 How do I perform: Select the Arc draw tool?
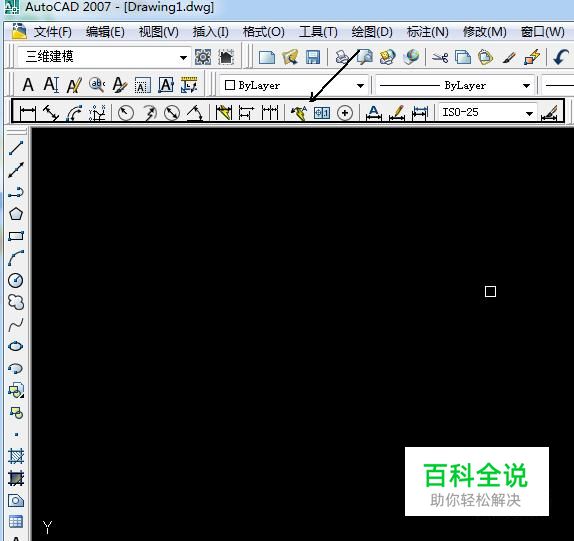[16, 258]
